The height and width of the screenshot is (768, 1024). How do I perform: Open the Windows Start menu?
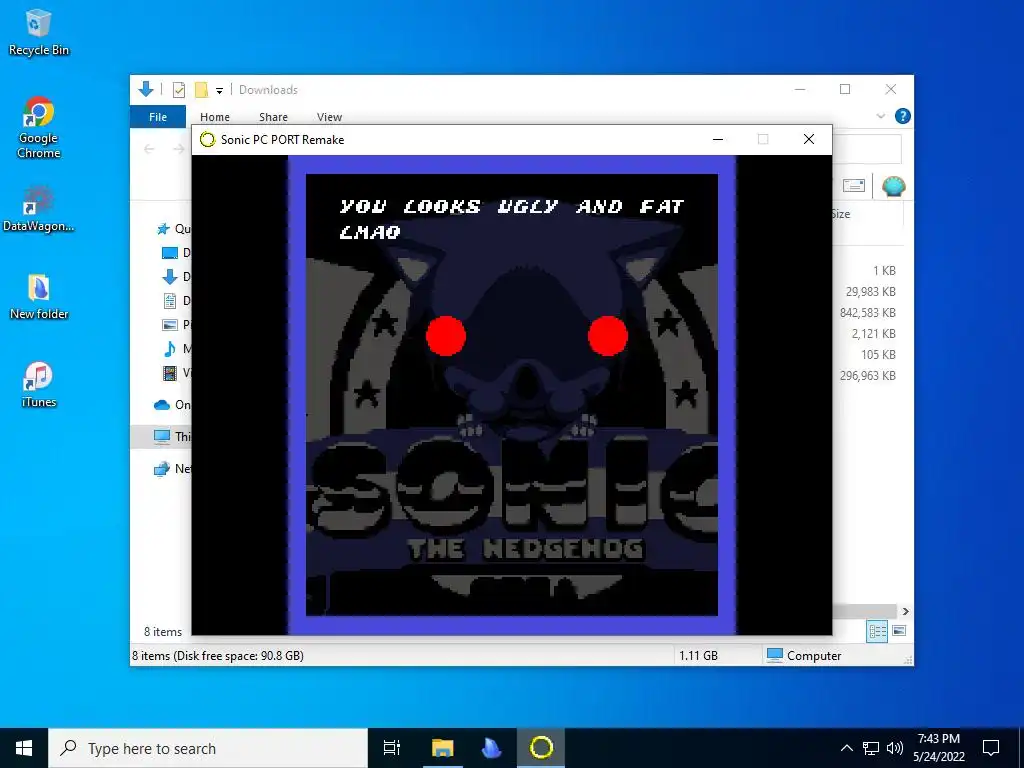click(x=24, y=748)
